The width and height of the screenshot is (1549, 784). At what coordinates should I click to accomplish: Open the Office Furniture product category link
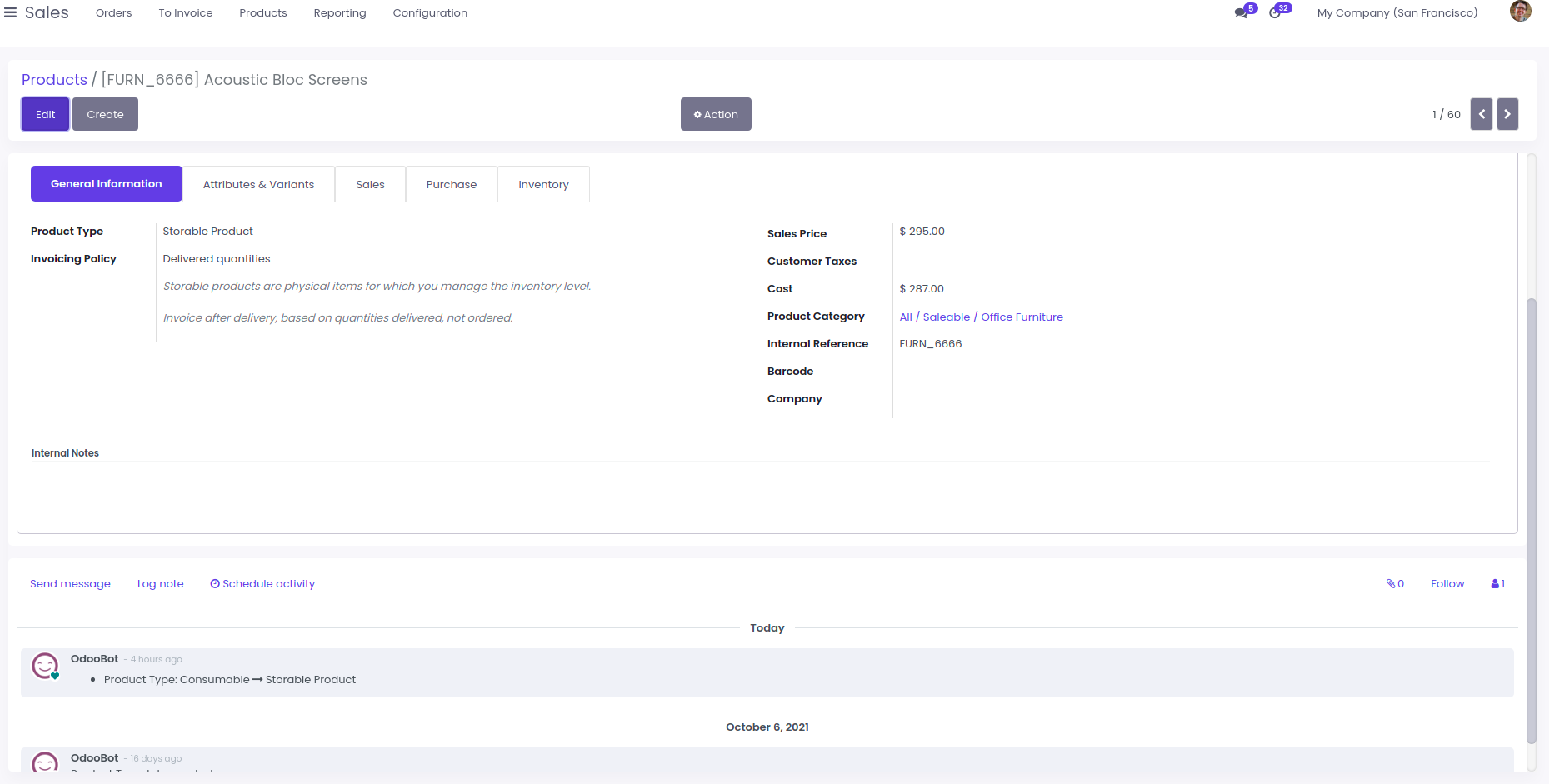pyautogui.click(x=1022, y=317)
